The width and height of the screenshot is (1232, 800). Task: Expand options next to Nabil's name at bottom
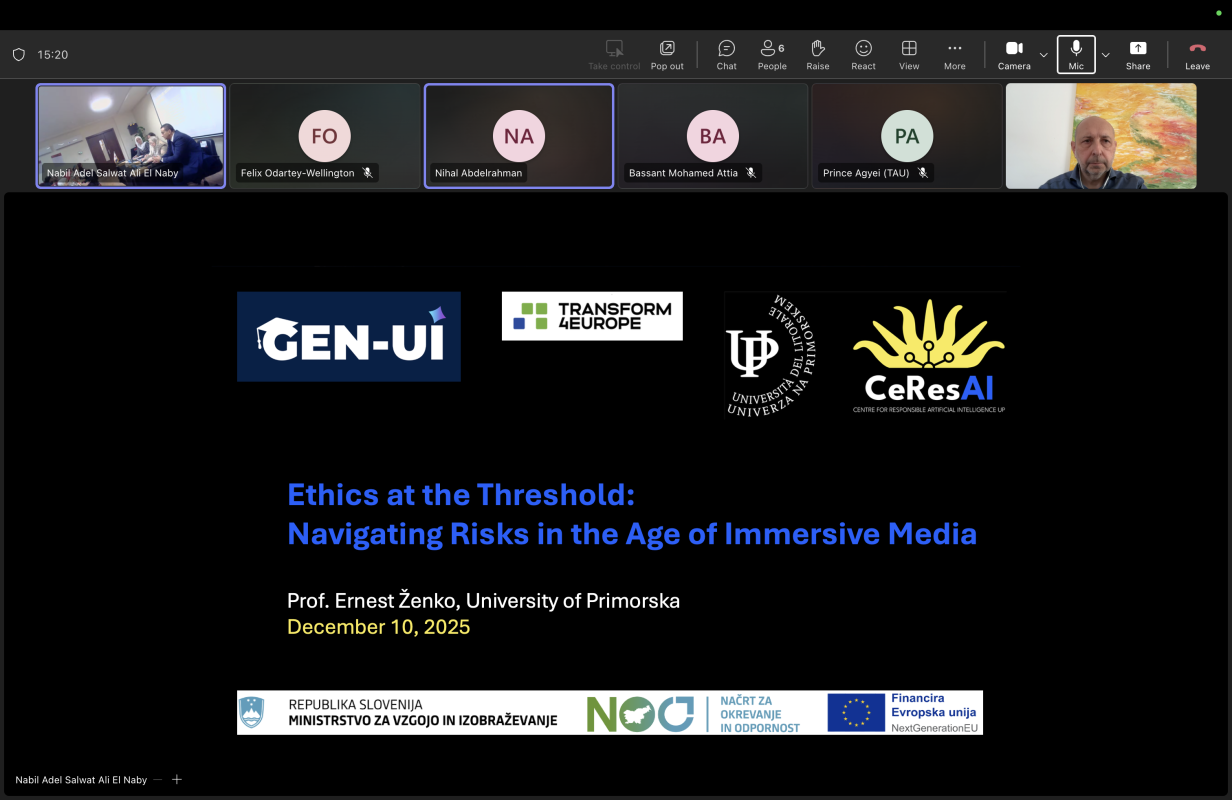[x=157, y=779]
